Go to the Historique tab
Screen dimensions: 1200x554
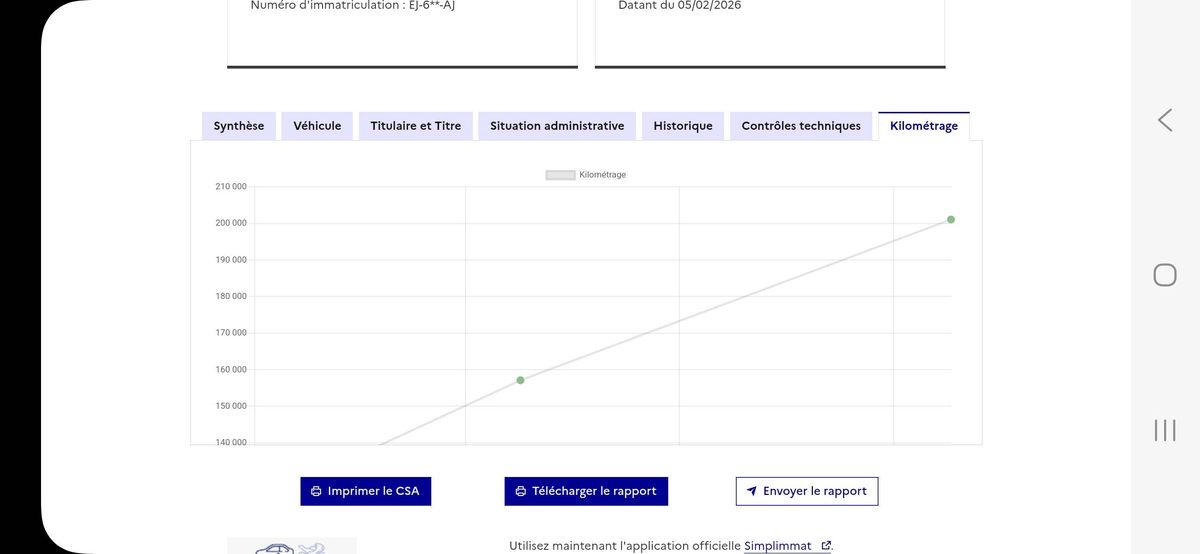(683, 126)
